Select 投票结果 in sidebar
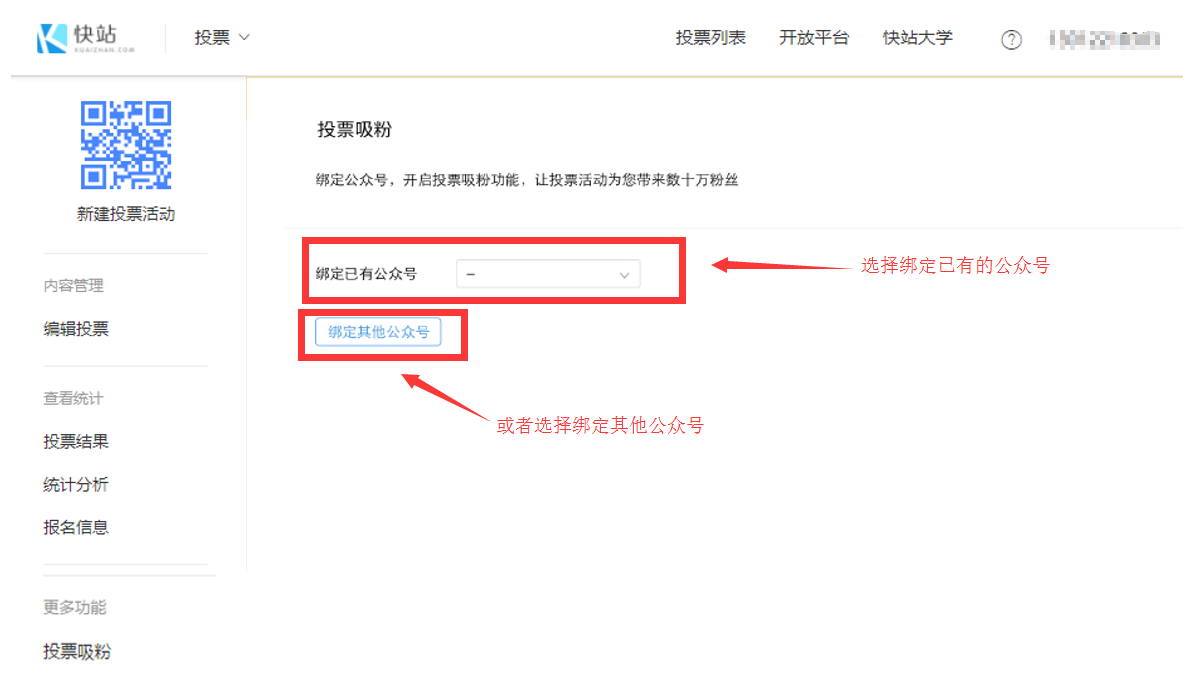 pyautogui.click(x=76, y=442)
